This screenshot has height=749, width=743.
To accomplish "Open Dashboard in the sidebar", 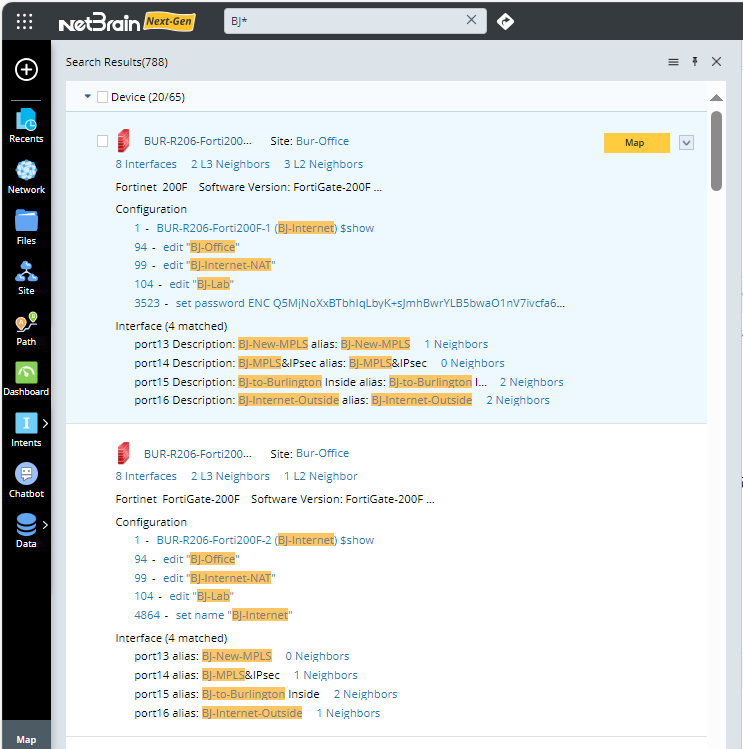I will click(26, 379).
